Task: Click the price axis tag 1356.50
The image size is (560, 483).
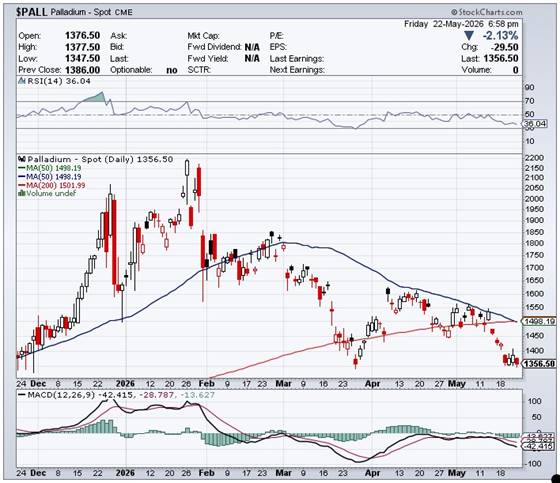Action: pyautogui.click(x=539, y=364)
